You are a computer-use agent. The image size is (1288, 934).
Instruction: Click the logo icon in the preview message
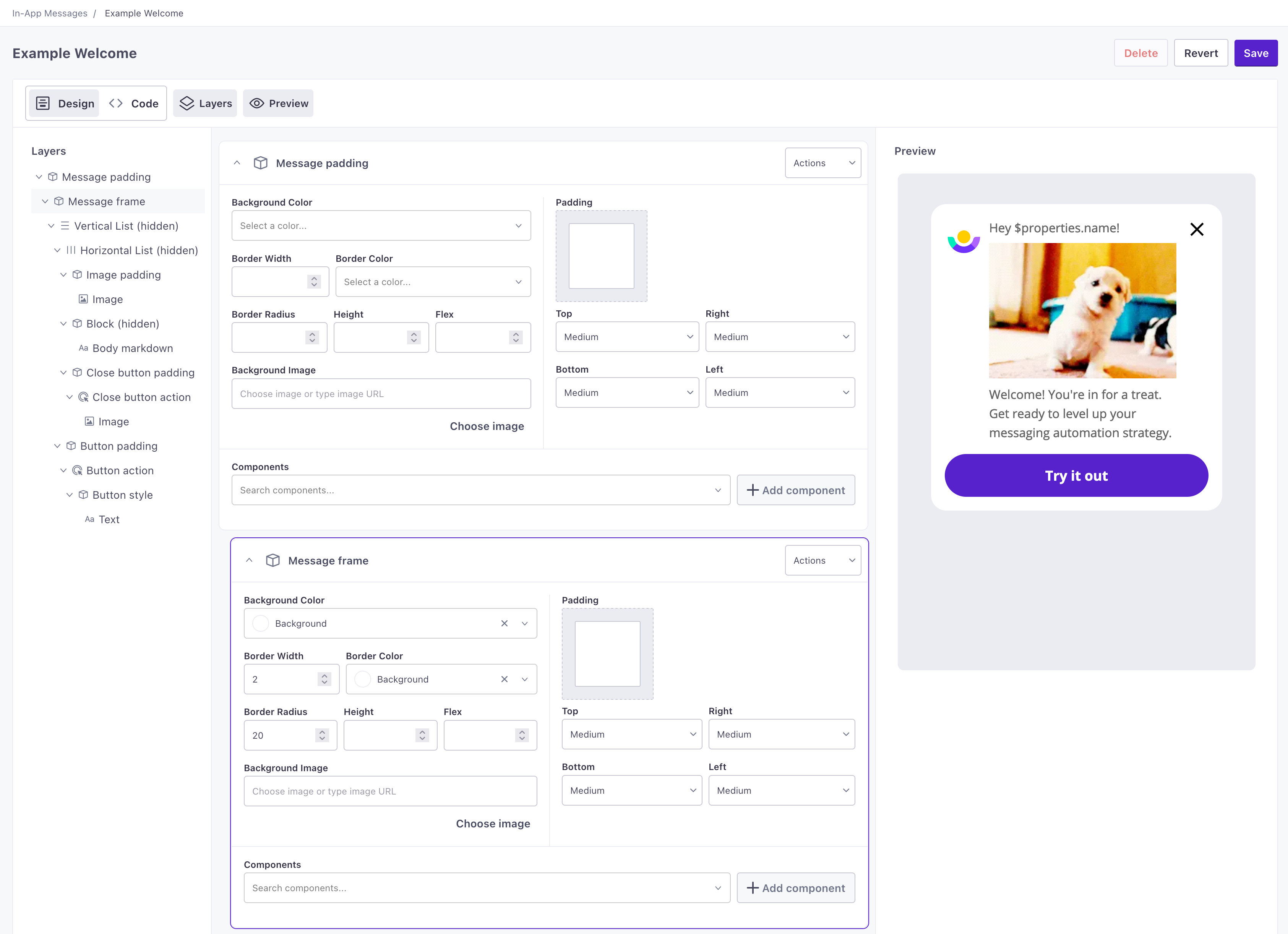[964, 241]
